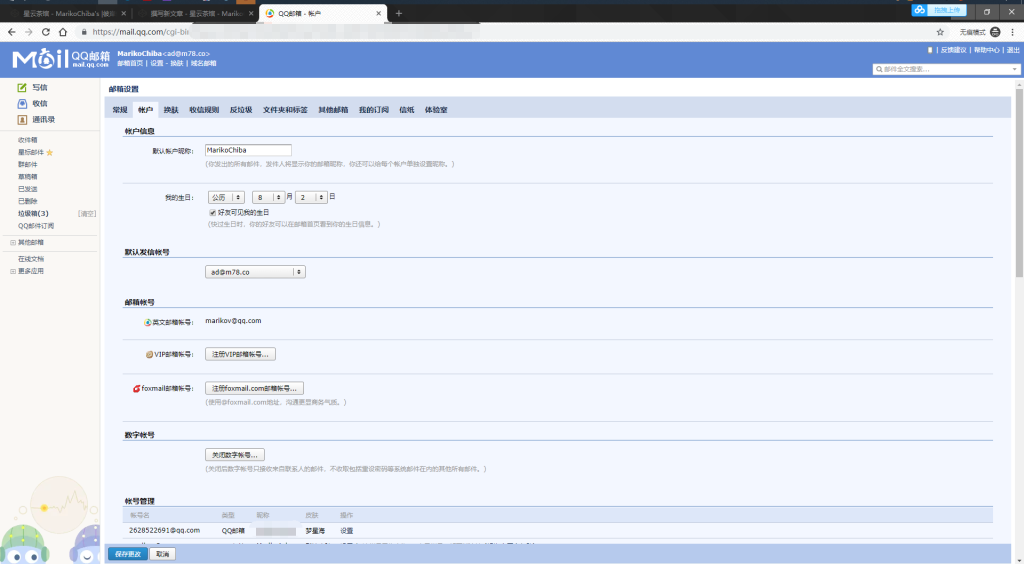The width and height of the screenshot is (1024, 564).
Task: Click the 注册foxmail.com邮箱帐号 button
Action: 254,388
